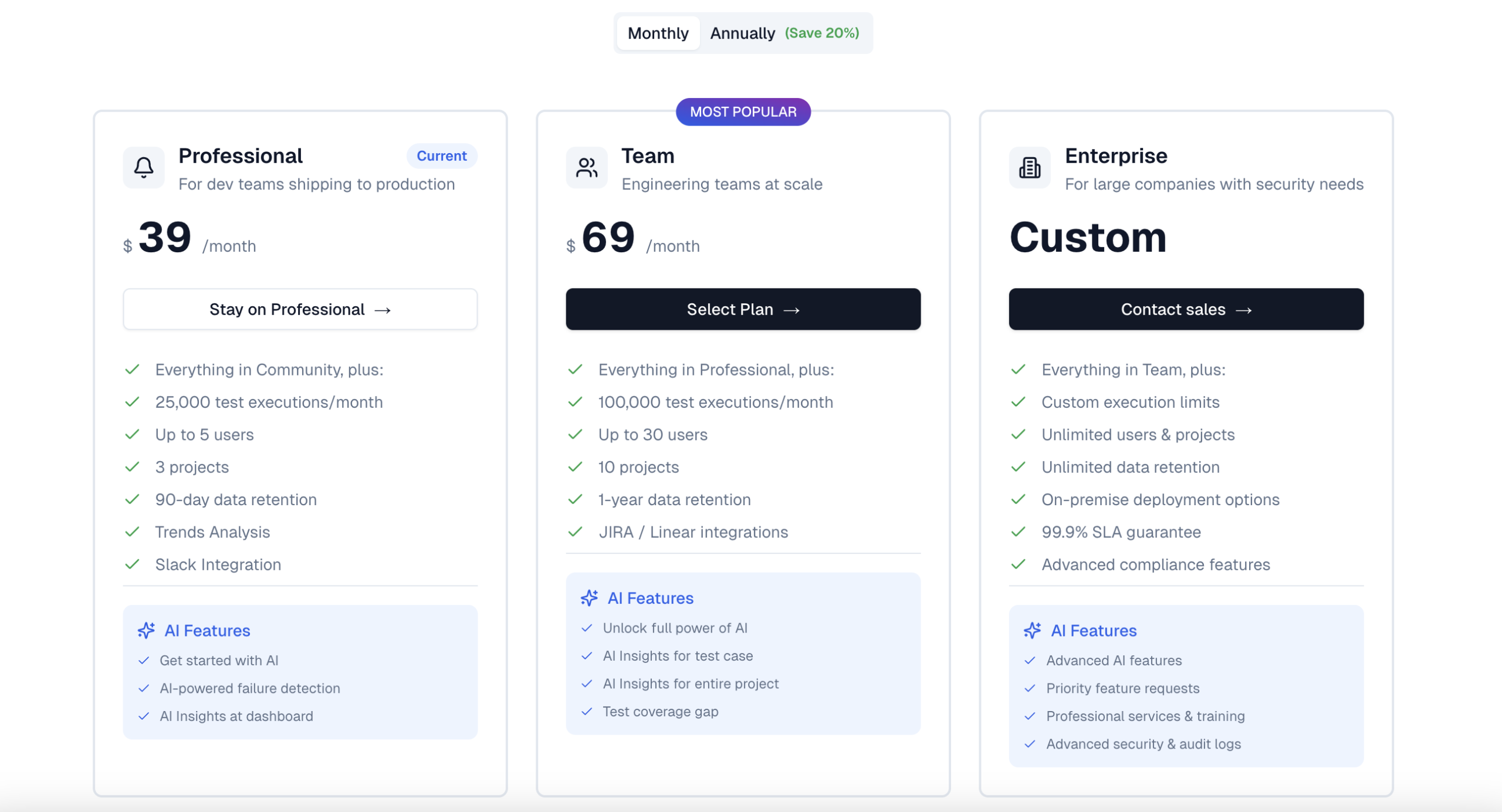The width and height of the screenshot is (1502, 812).
Task: Click the $69 Team price
Action: pos(608,238)
